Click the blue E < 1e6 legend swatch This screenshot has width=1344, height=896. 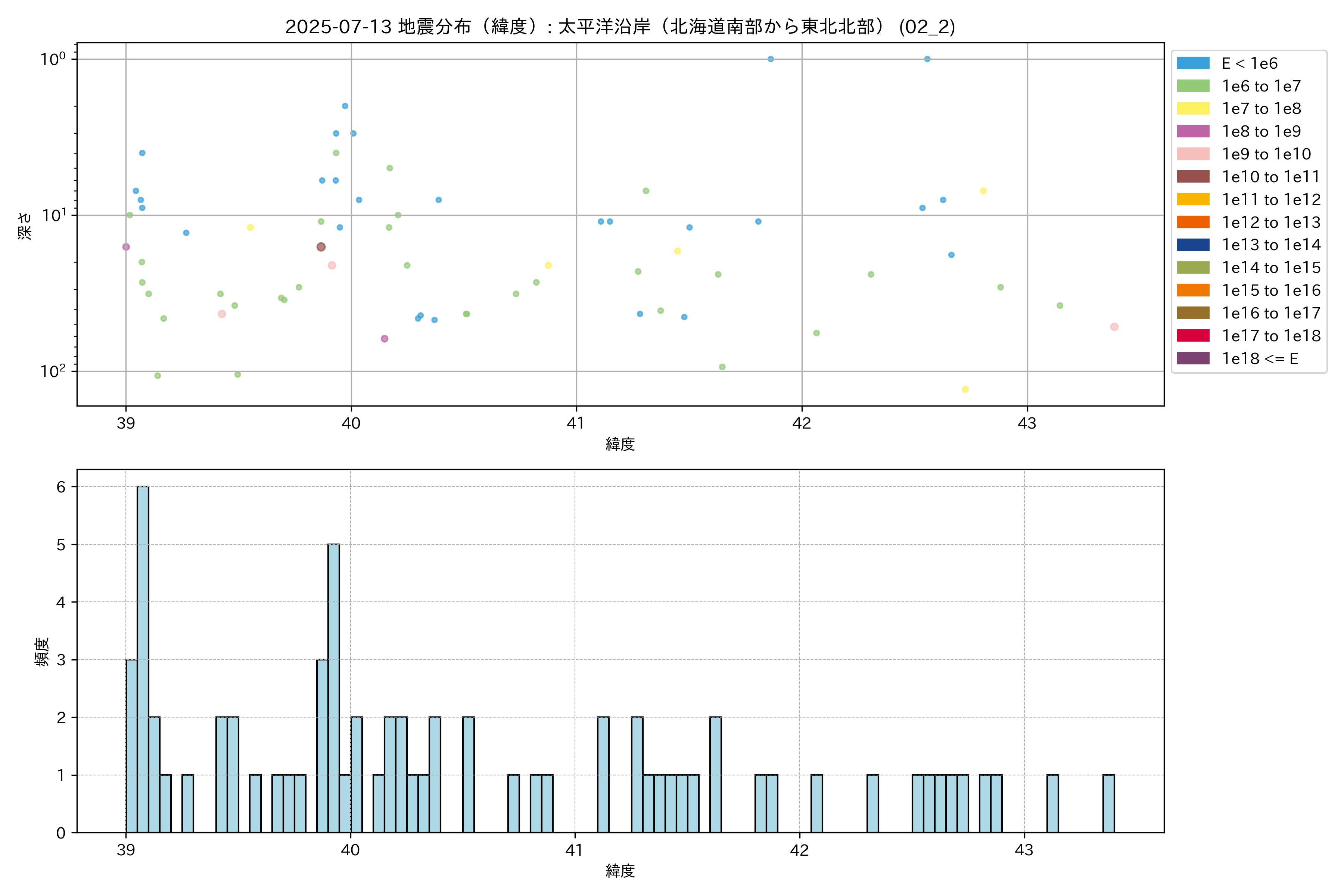tap(1192, 63)
